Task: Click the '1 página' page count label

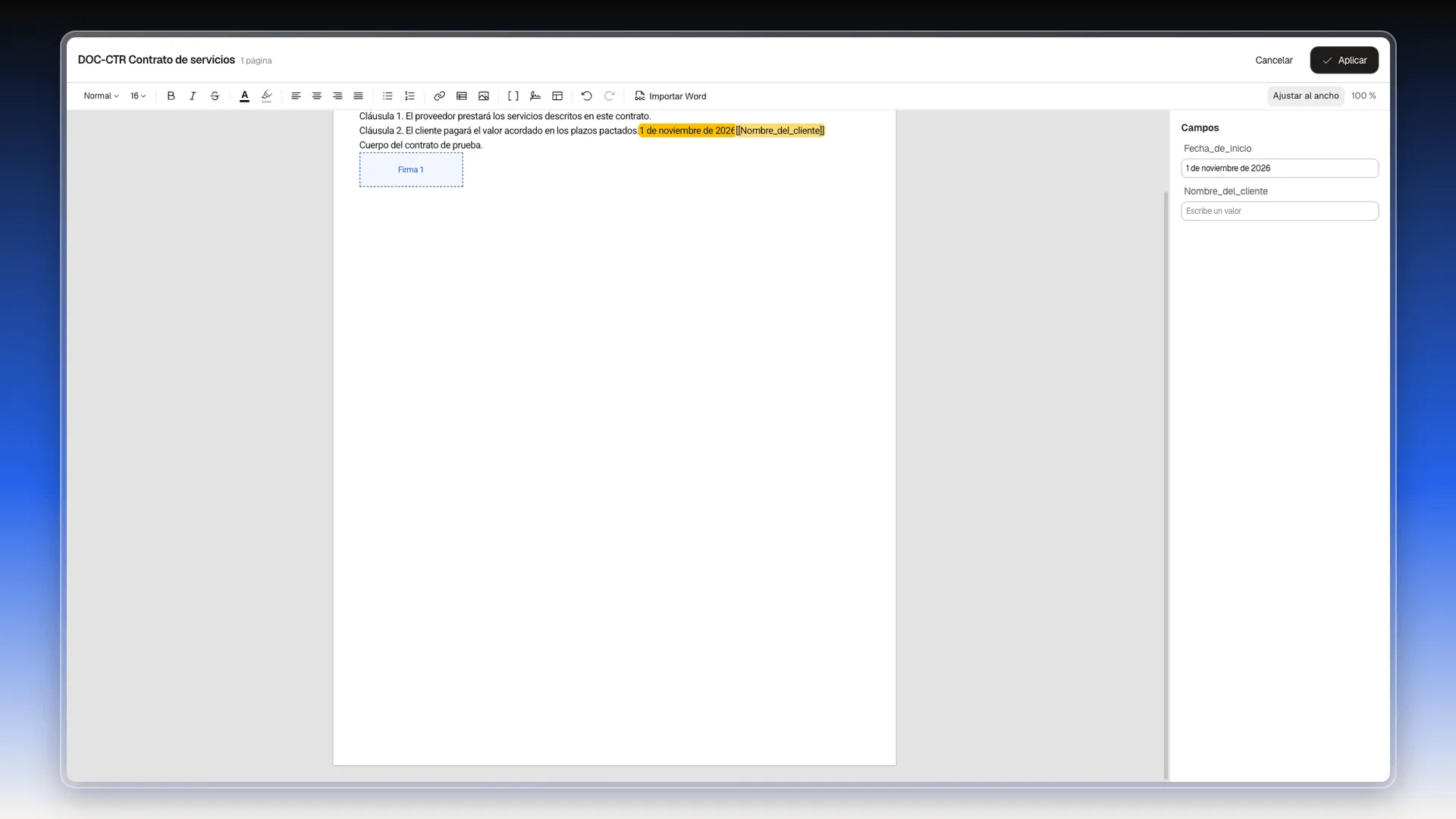Action: [256, 61]
